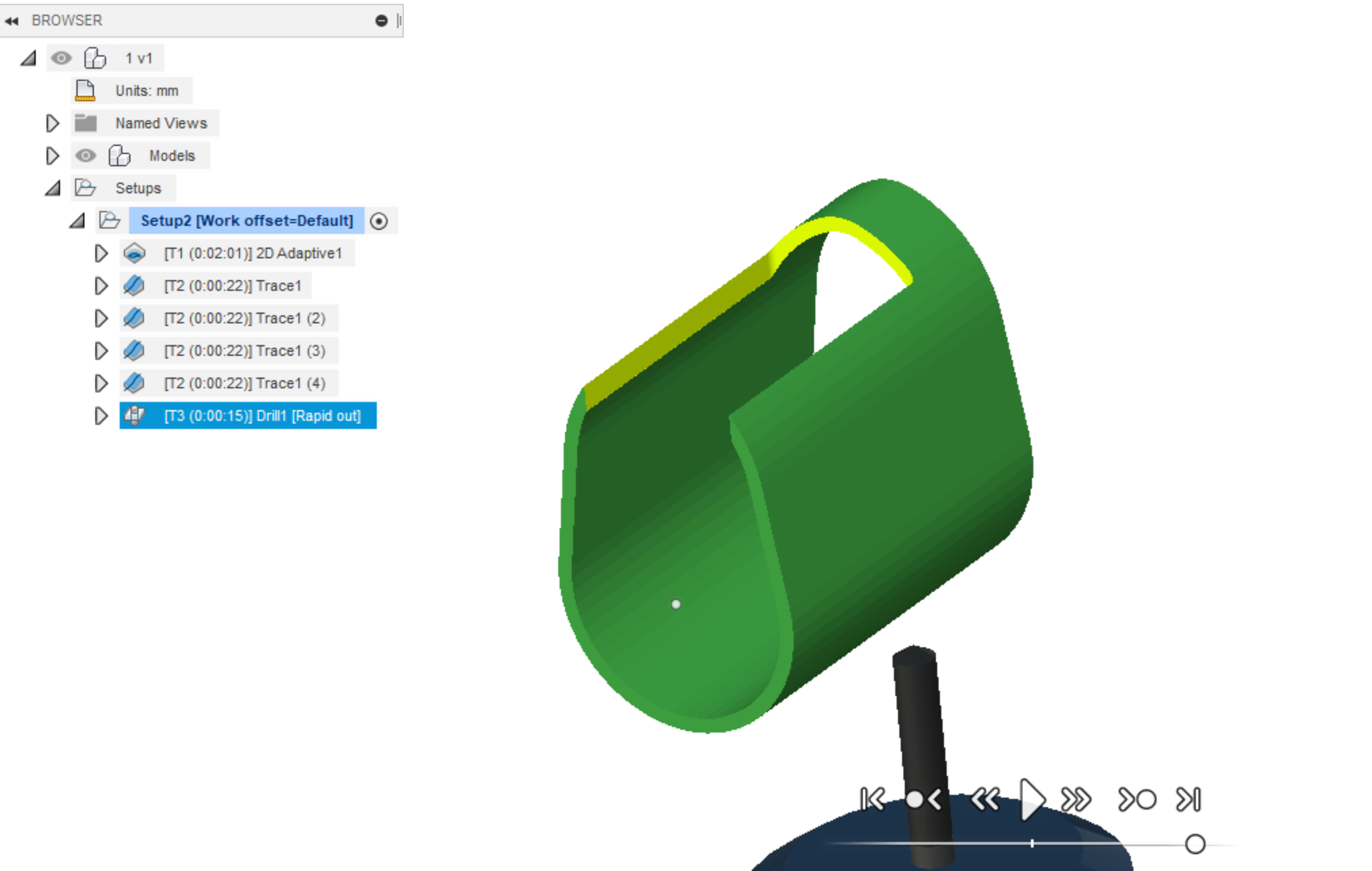The height and width of the screenshot is (871, 1372).
Task: Click the simulation speed slider handle
Action: 1195,845
